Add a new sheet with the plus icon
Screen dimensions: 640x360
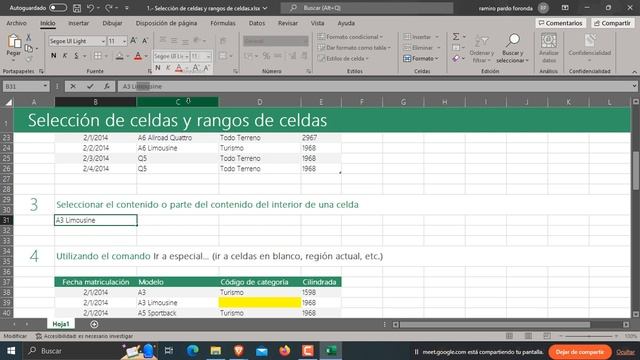coord(94,324)
